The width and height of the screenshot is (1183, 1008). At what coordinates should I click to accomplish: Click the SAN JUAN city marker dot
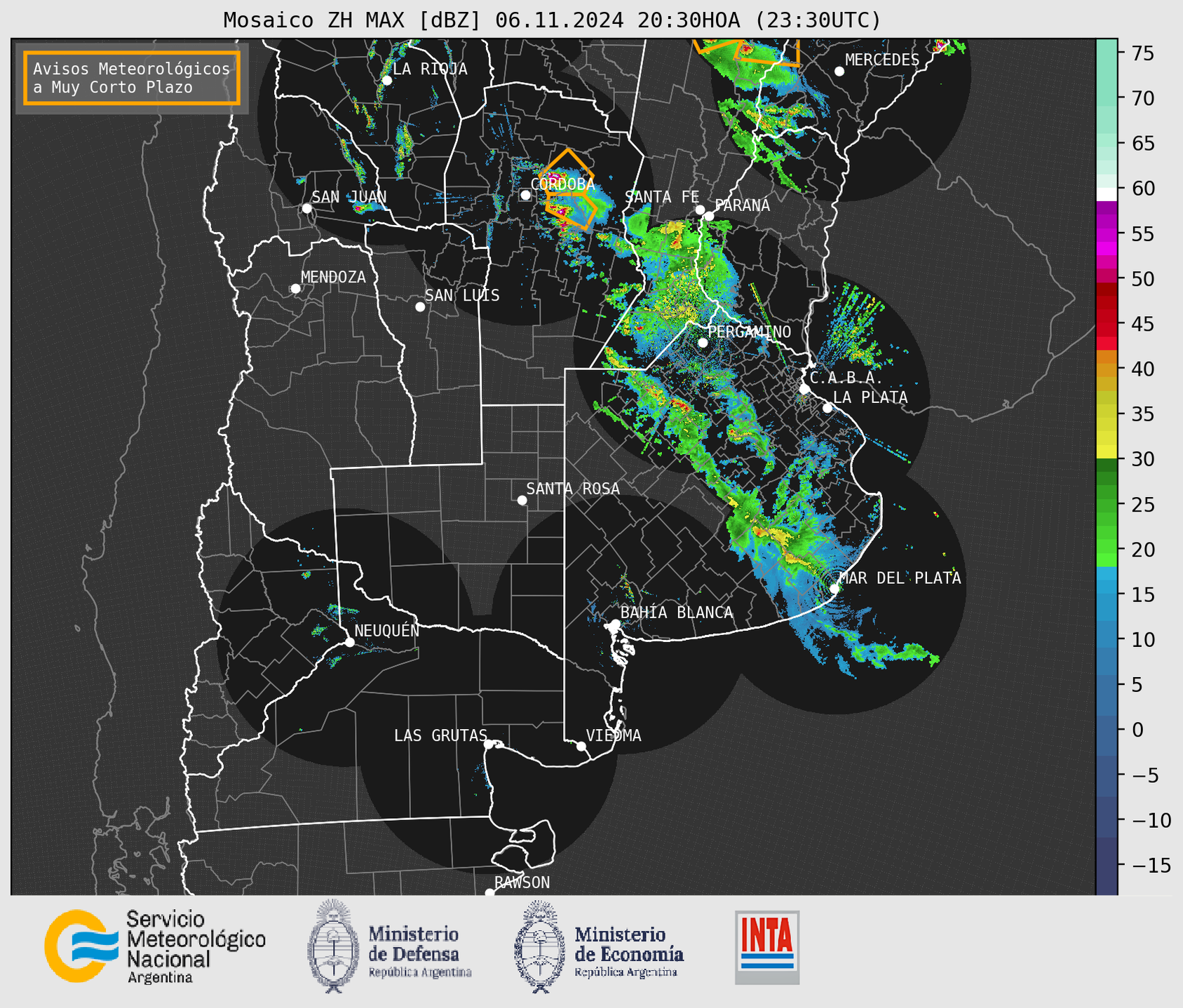tap(306, 208)
